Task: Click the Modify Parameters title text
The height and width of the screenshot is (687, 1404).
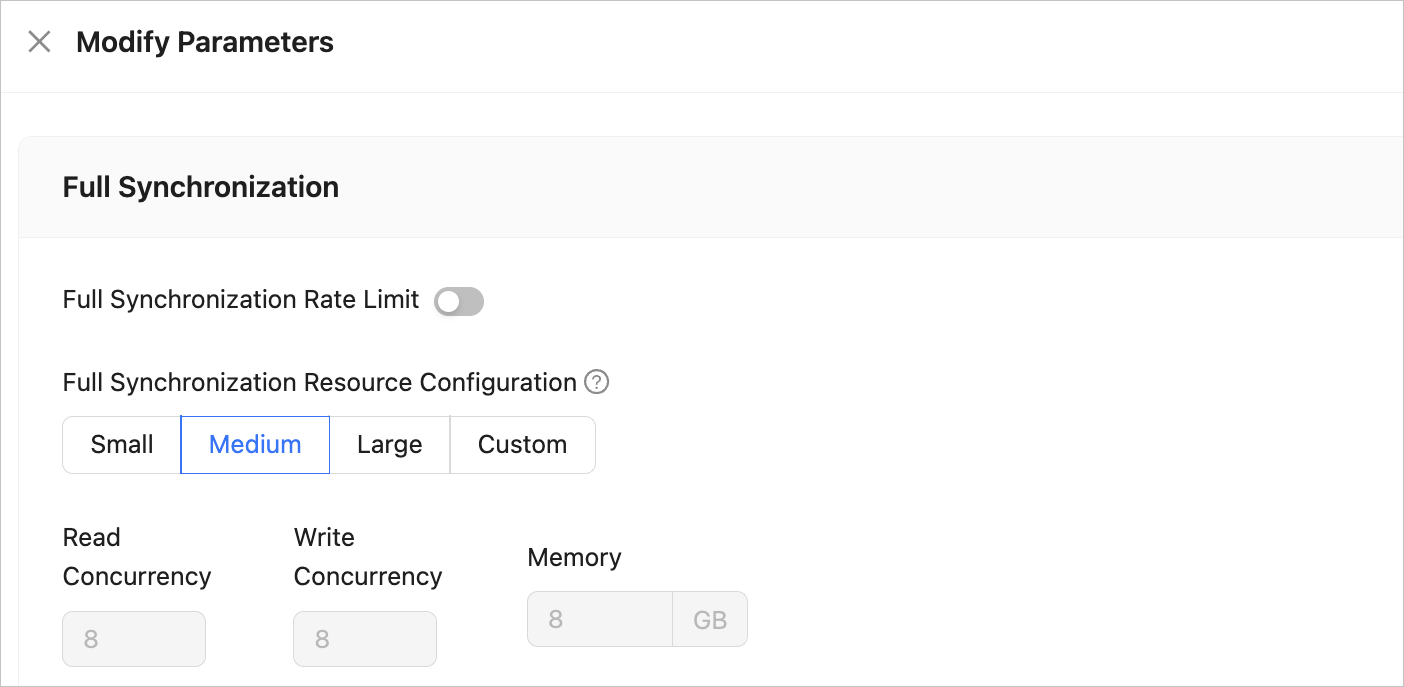Action: [x=205, y=42]
